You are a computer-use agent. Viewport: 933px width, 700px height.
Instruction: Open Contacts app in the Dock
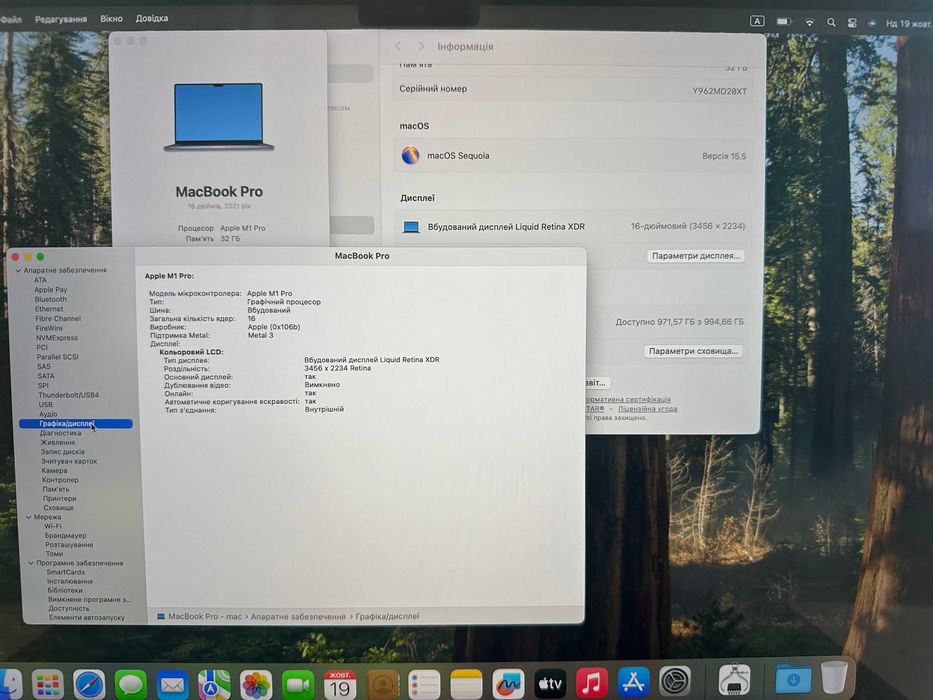[383, 685]
